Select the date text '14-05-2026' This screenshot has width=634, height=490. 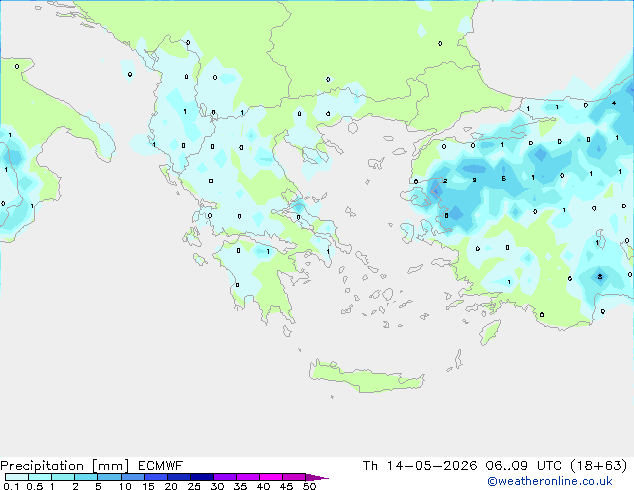click(432, 466)
